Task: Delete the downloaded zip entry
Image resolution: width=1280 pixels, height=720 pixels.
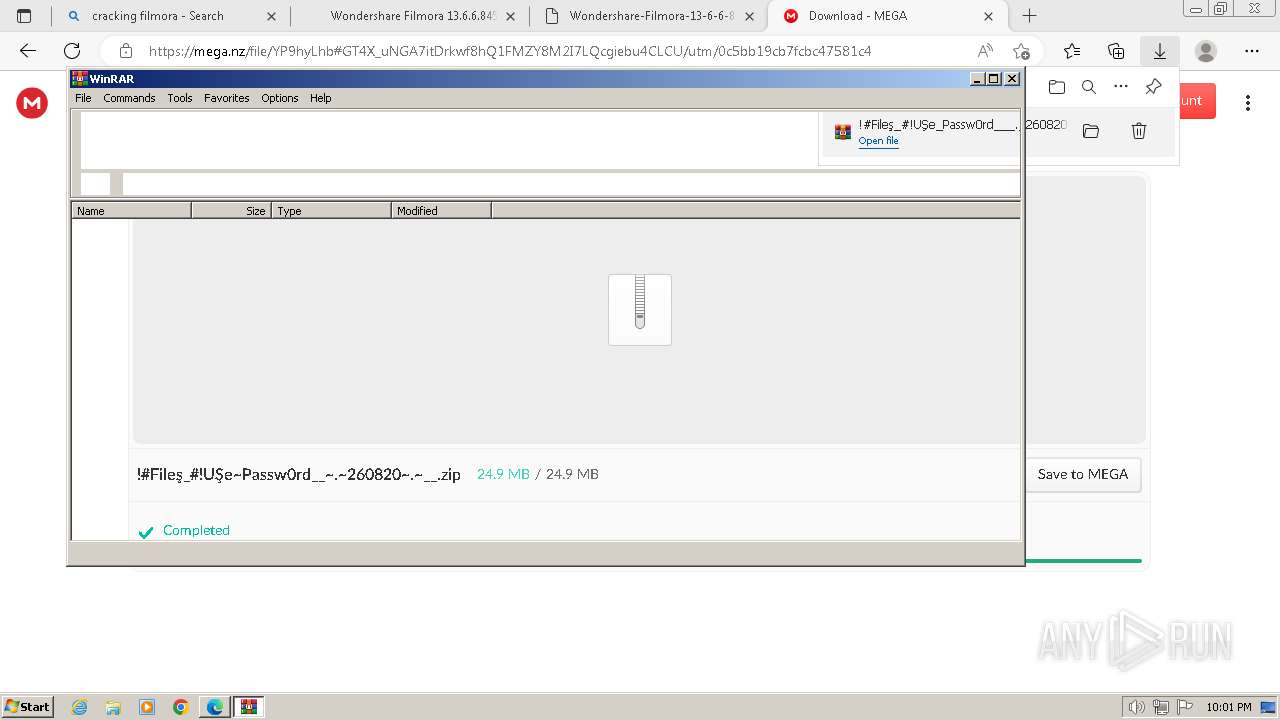Action: coord(1139,131)
